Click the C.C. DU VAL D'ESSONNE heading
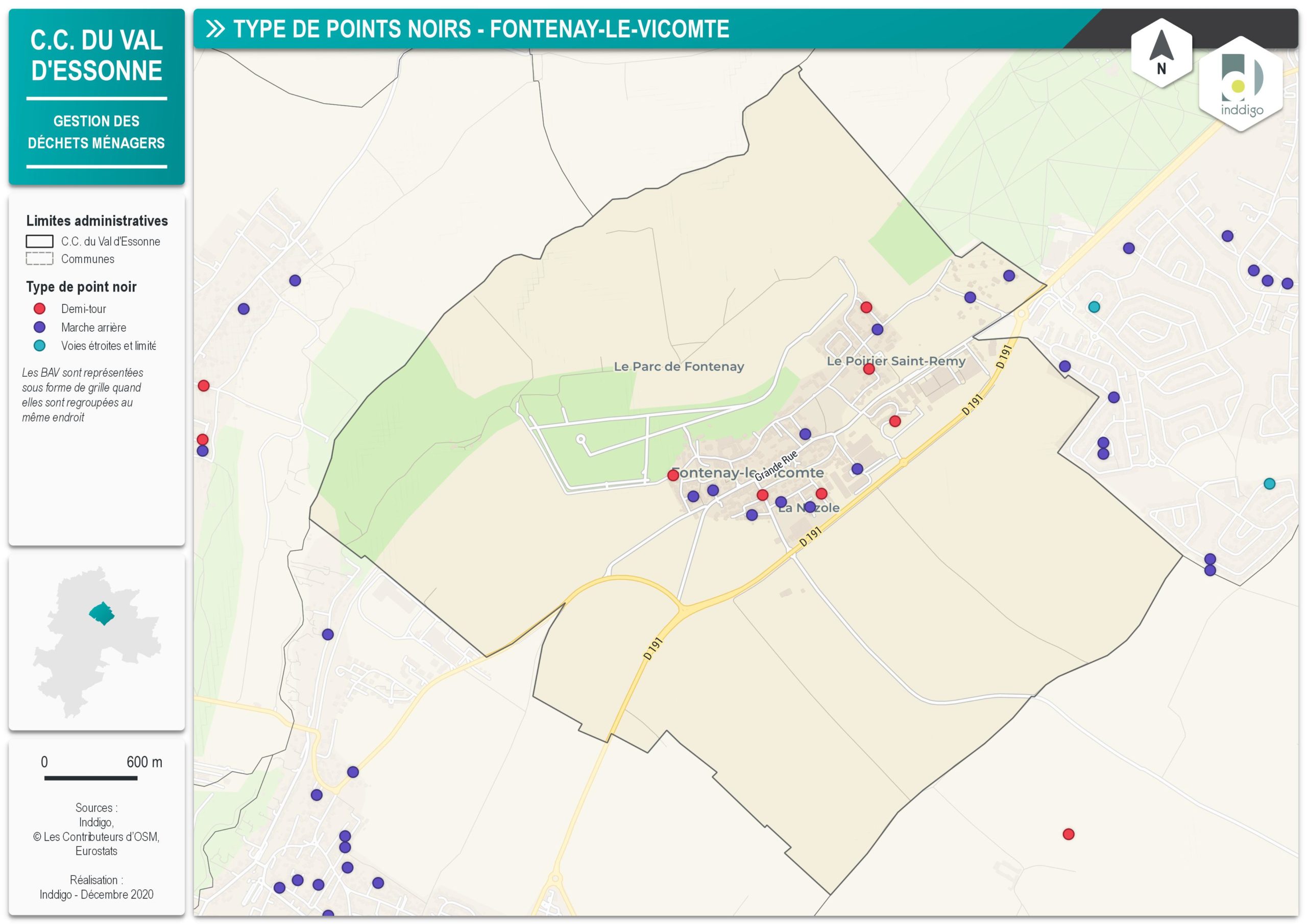 [96, 55]
